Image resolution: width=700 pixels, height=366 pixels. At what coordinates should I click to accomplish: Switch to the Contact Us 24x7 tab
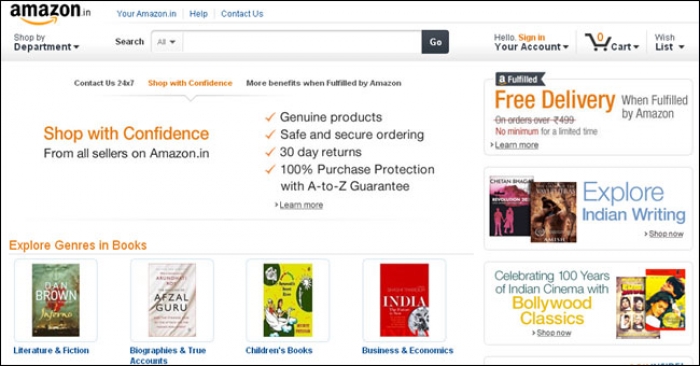(x=104, y=83)
